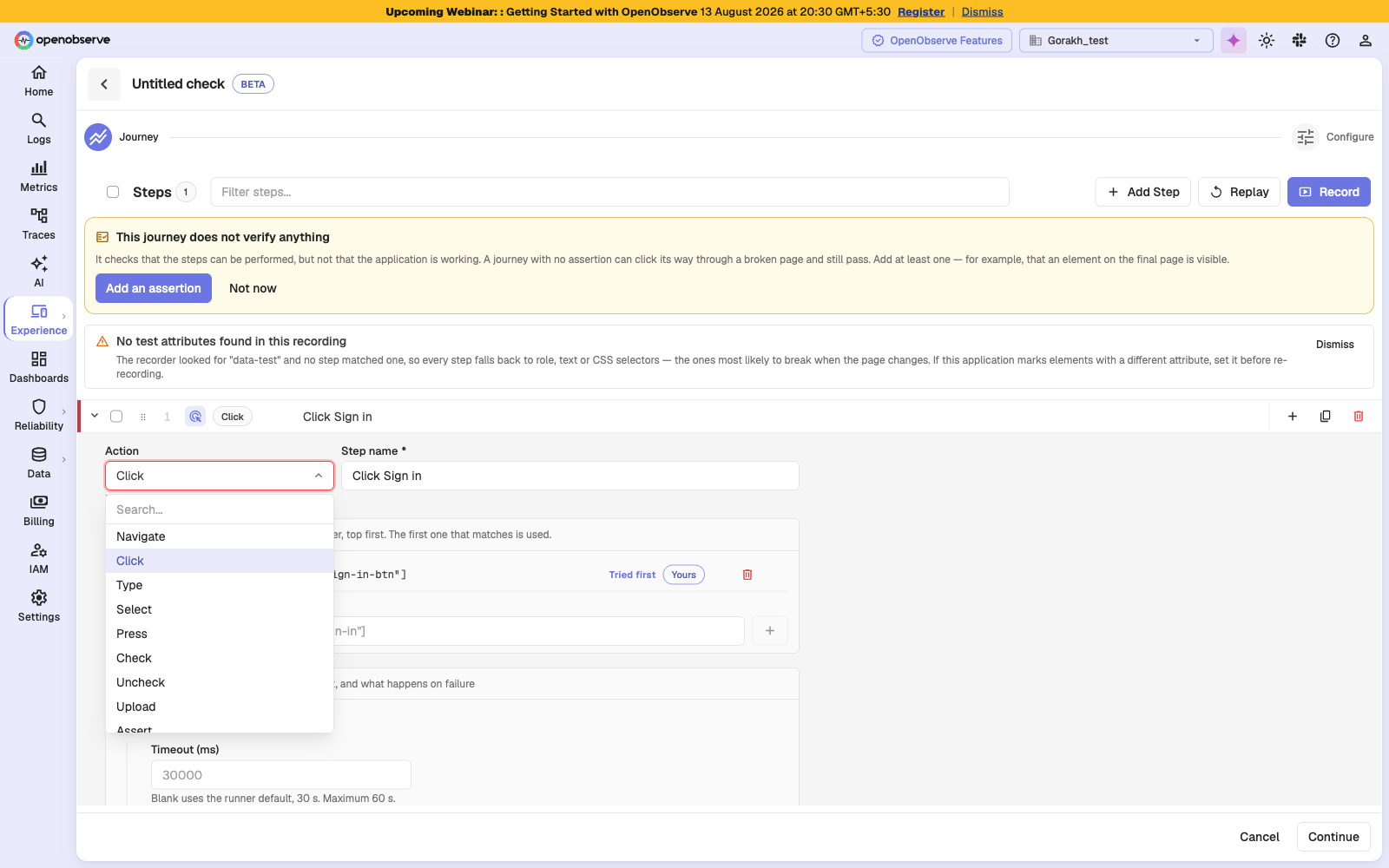Click Not now in the warning
Viewport: 1389px width, 868px height.
[253, 288]
